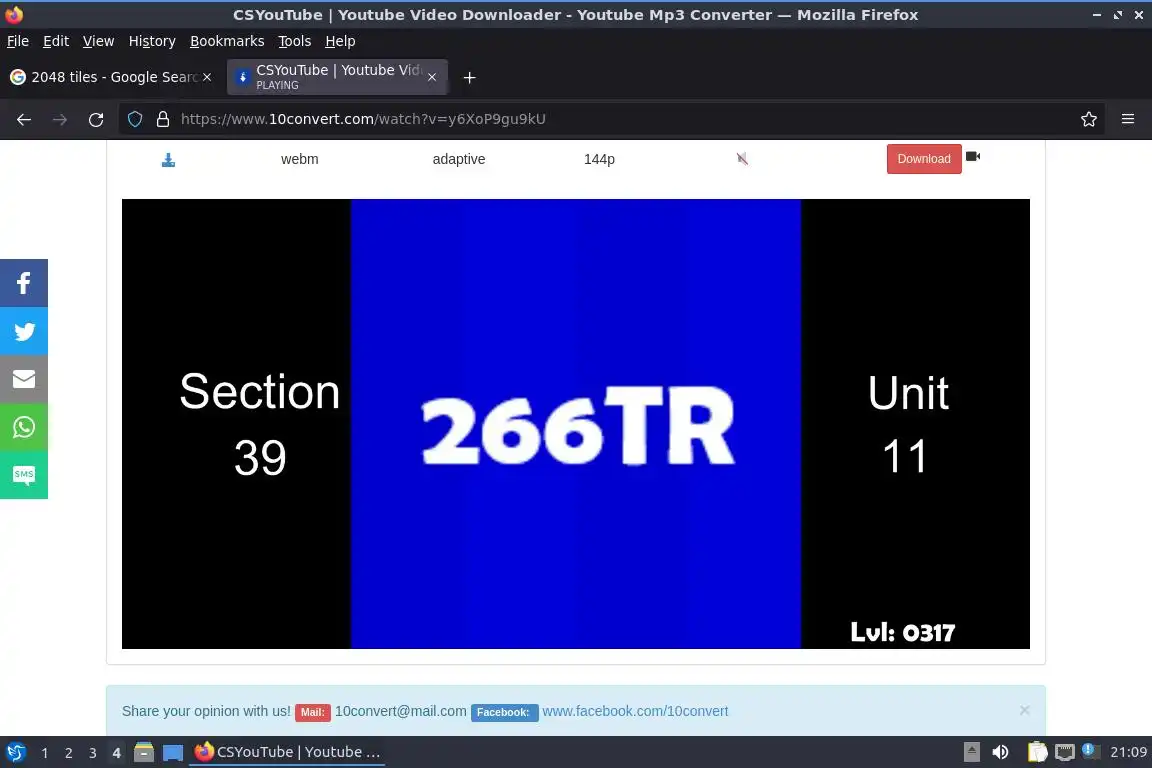Open the Bookmarks menu
The image size is (1152, 768).
(227, 41)
